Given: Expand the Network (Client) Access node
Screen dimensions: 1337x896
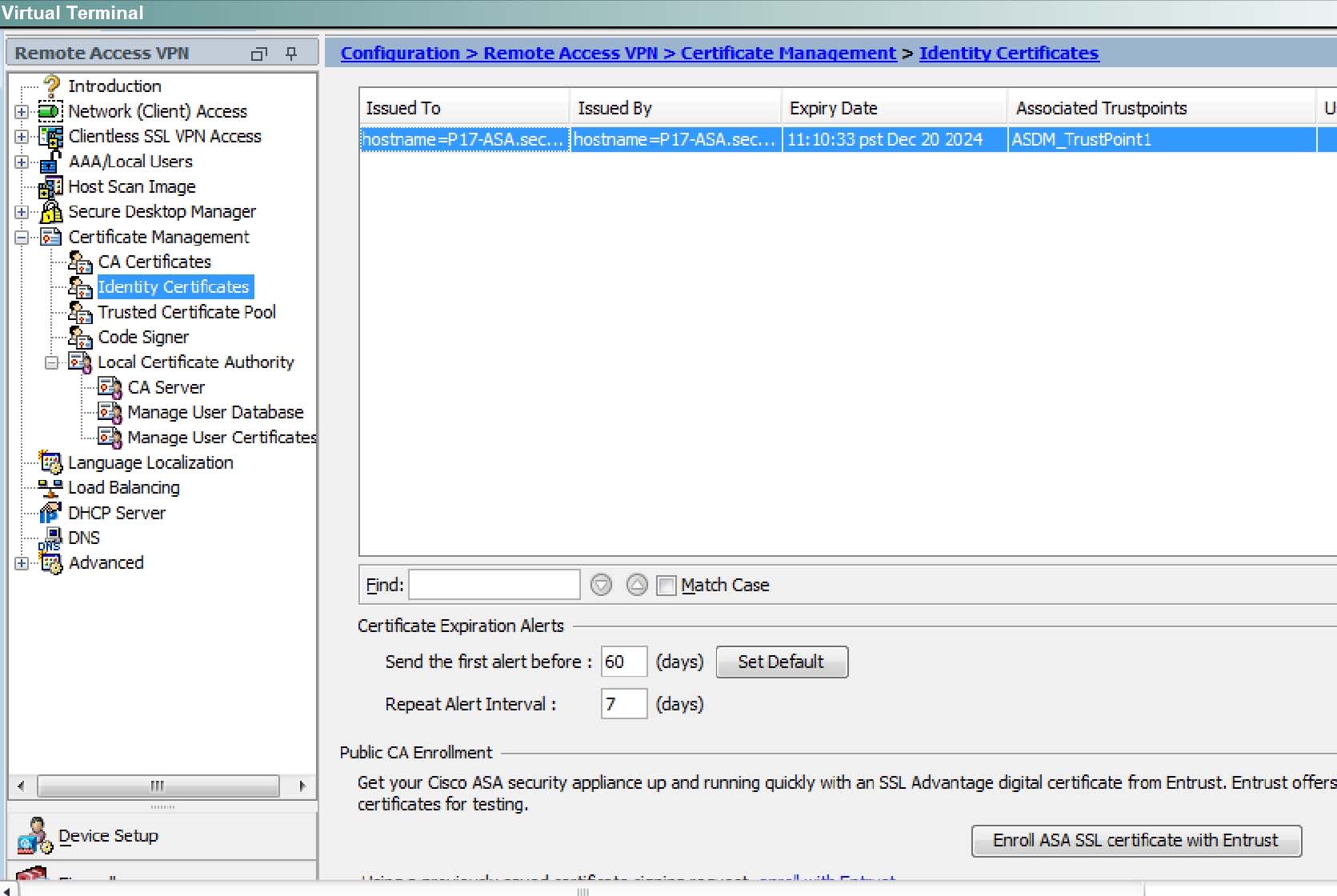Looking at the screenshot, I should (x=22, y=111).
